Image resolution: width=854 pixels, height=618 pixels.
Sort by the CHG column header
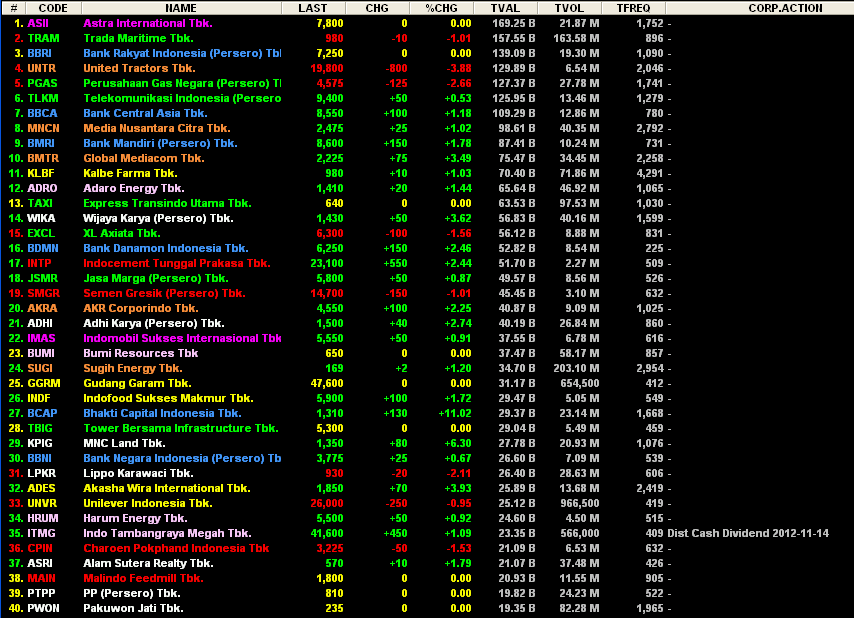click(x=377, y=8)
